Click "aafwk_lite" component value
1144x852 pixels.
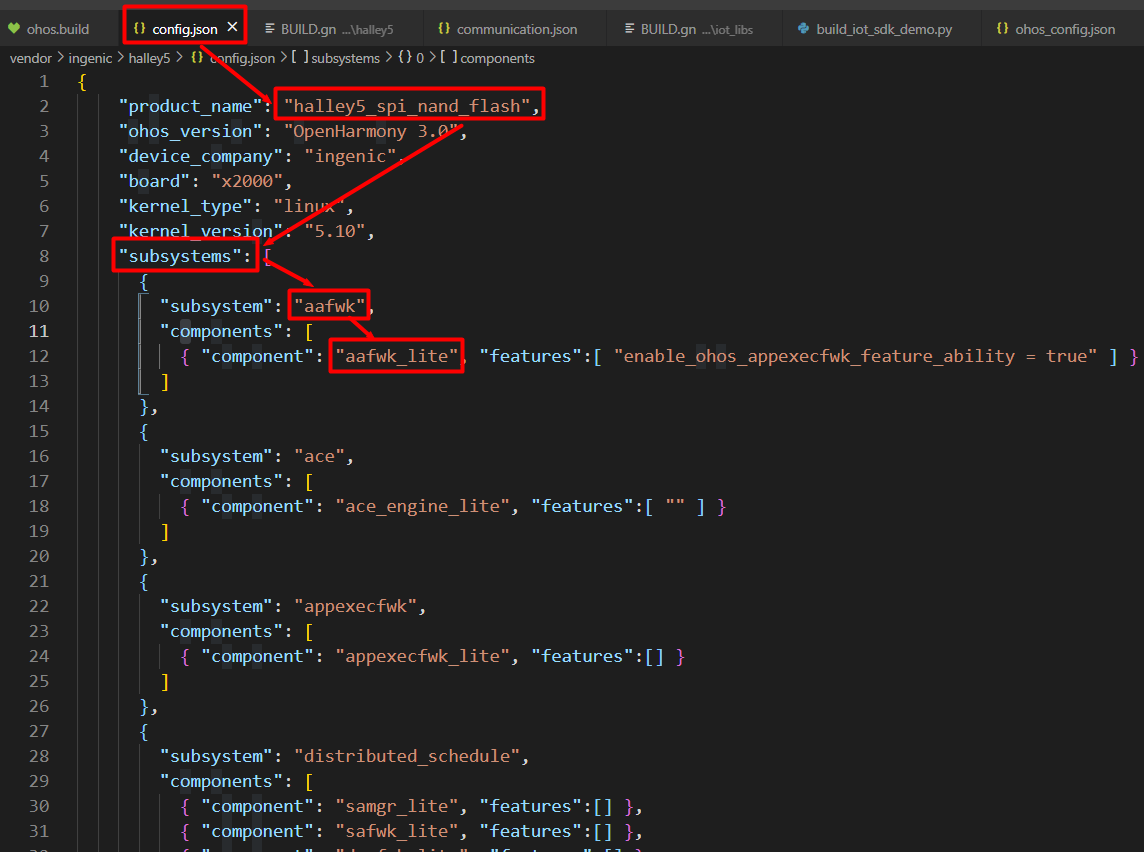(397, 356)
